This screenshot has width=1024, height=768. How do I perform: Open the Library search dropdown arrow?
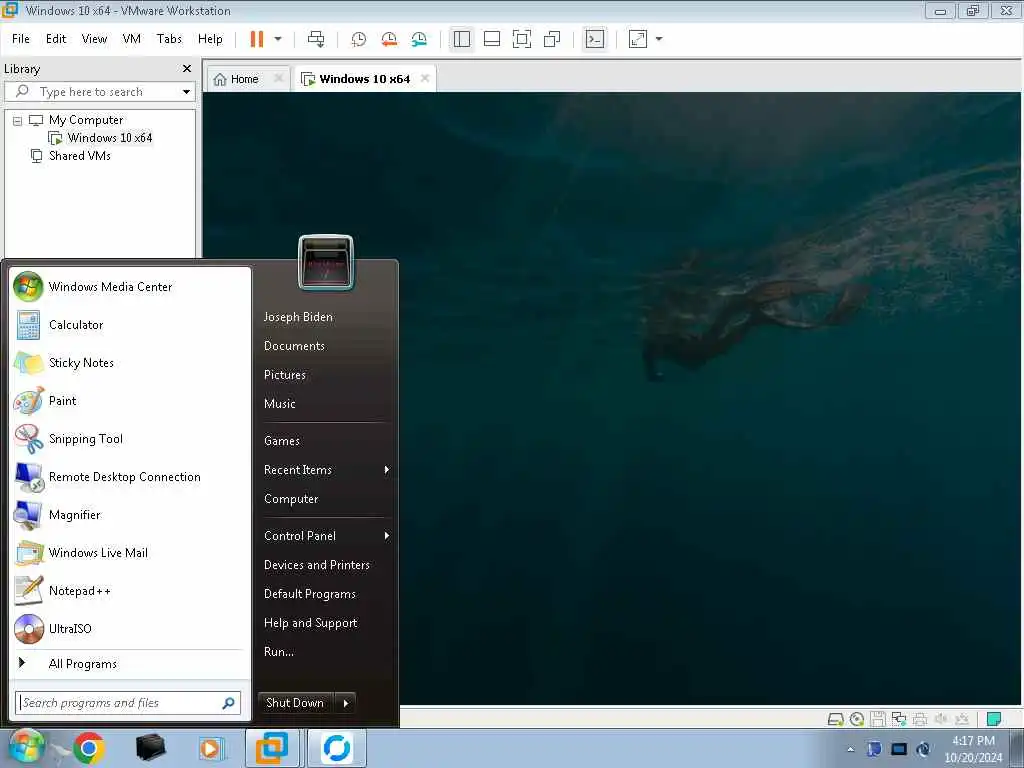tap(187, 92)
